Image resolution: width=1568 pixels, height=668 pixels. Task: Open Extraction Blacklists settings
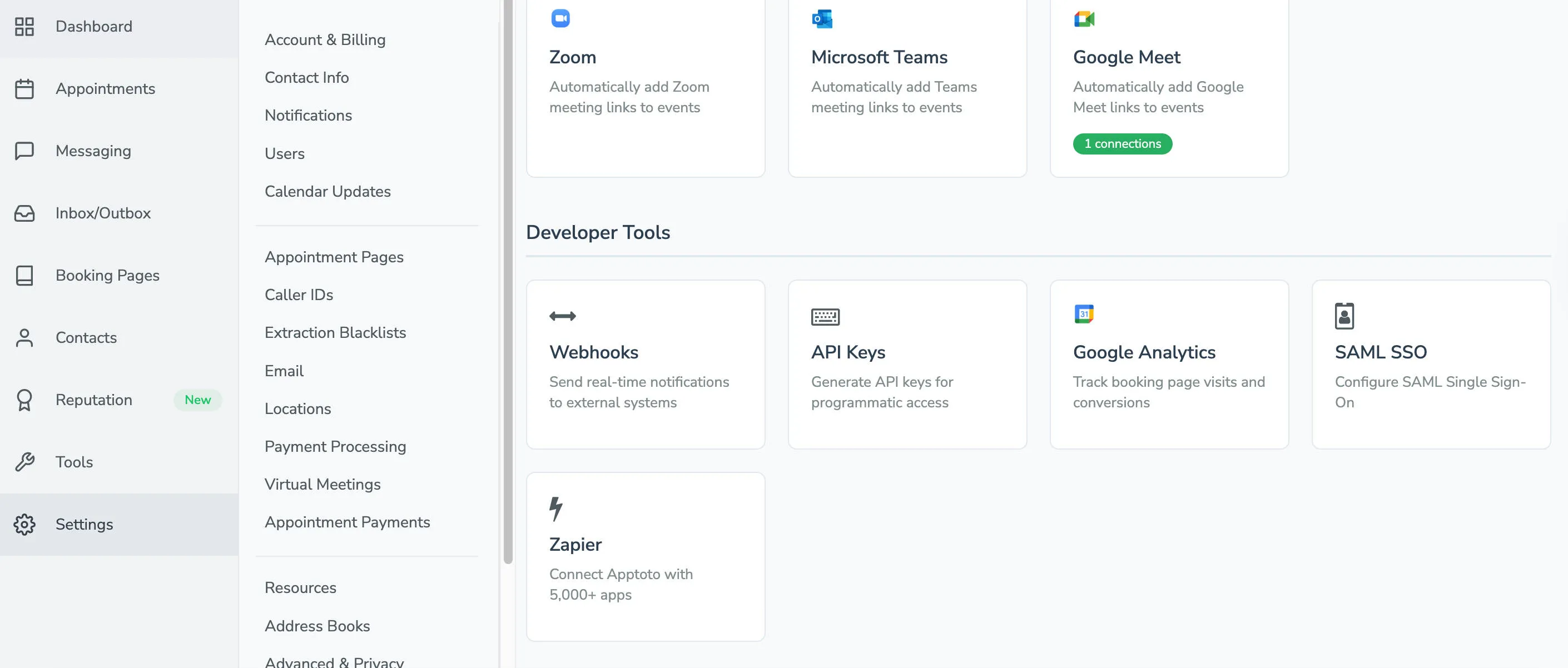point(335,332)
